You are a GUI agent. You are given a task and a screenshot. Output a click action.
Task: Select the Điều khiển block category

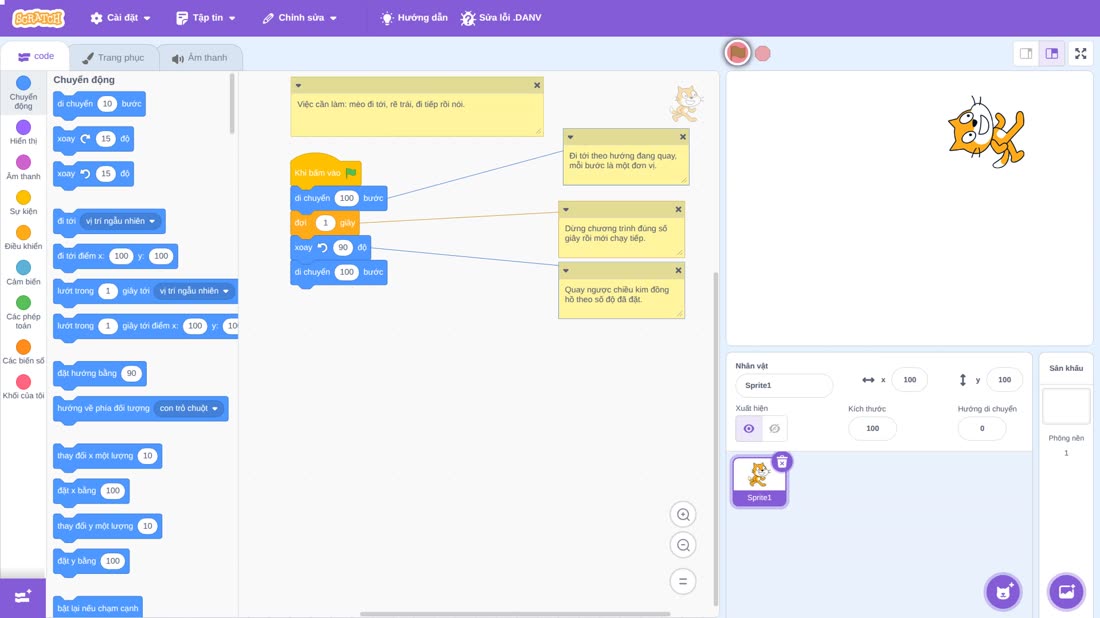coord(23,237)
